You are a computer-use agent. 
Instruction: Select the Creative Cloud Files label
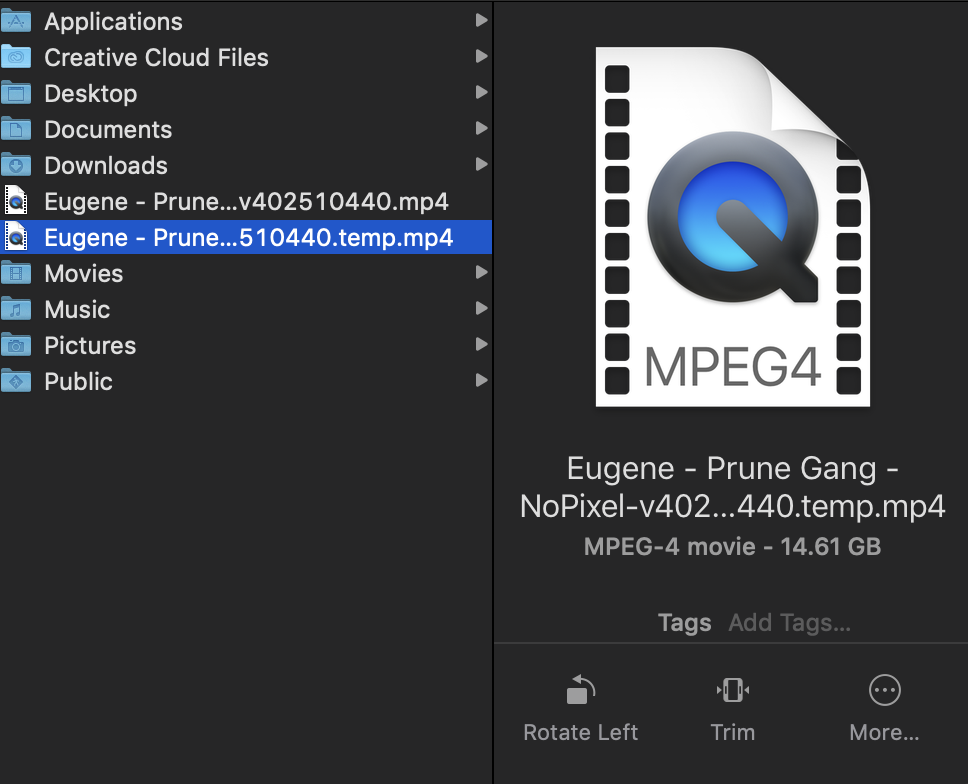tap(156, 57)
